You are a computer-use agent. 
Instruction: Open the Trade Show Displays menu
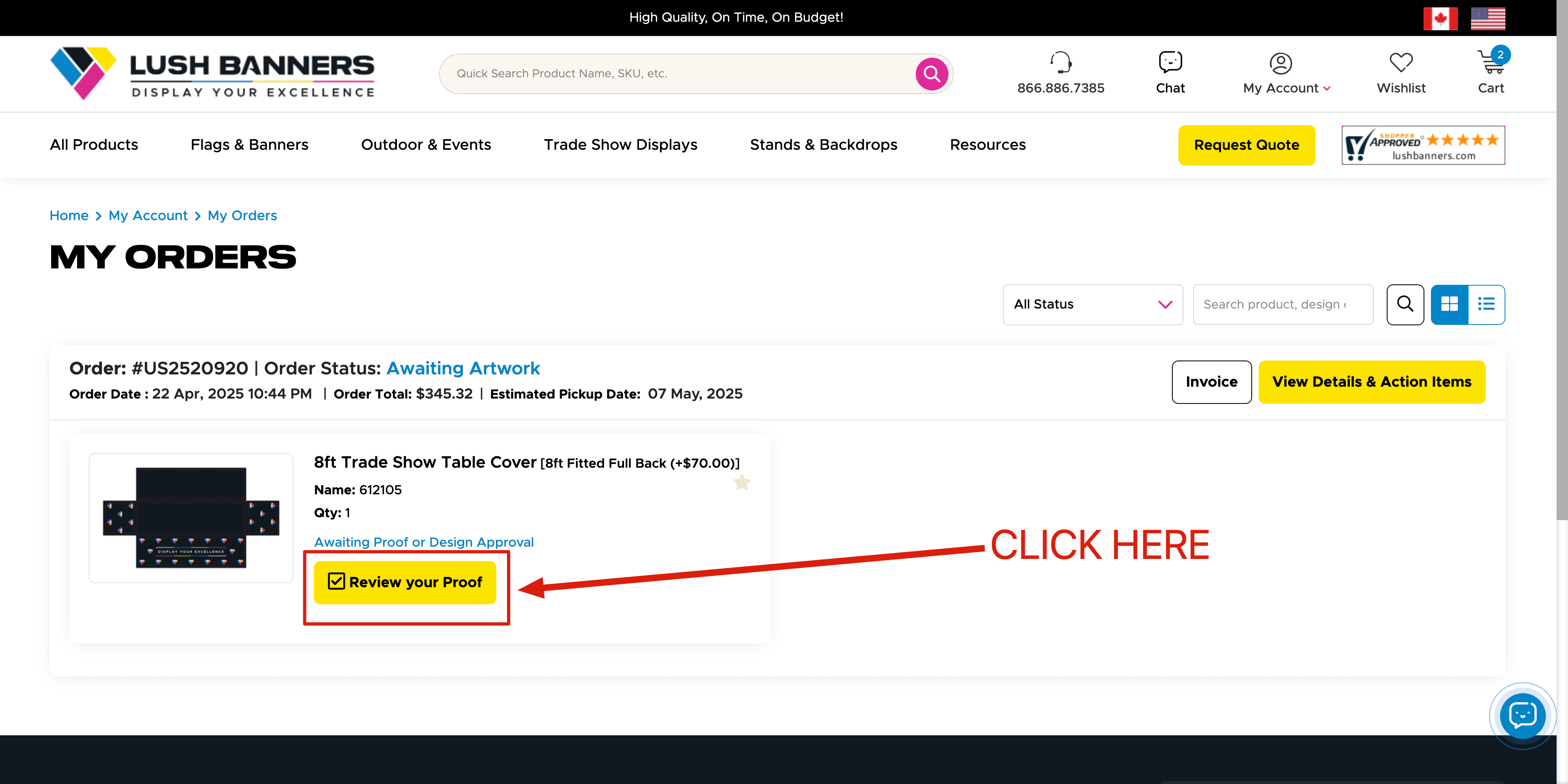(x=620, y=145)
